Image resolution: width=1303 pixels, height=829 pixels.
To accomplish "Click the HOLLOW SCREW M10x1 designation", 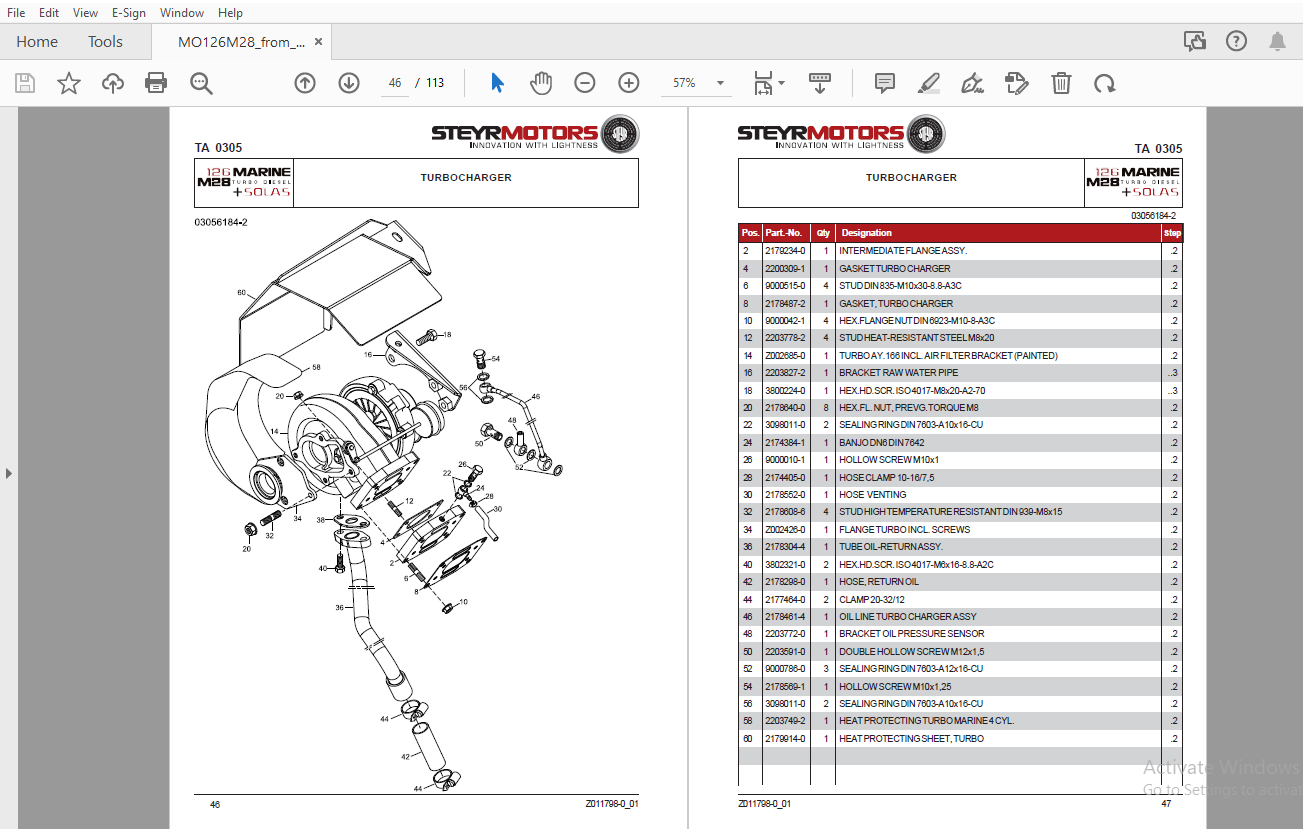I will pyautogui.click(x=889, y=460).
